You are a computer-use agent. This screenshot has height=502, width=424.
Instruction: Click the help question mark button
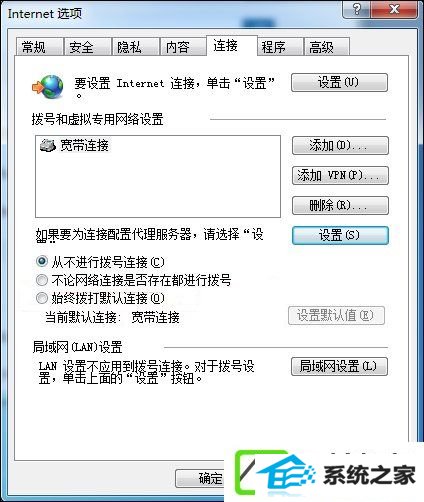[x=356, y=9]
